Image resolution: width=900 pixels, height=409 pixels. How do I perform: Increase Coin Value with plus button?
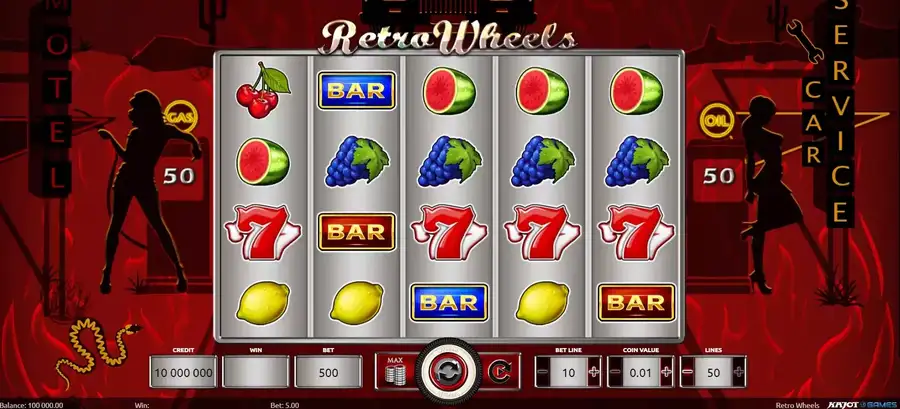click(x=666, y=372)
